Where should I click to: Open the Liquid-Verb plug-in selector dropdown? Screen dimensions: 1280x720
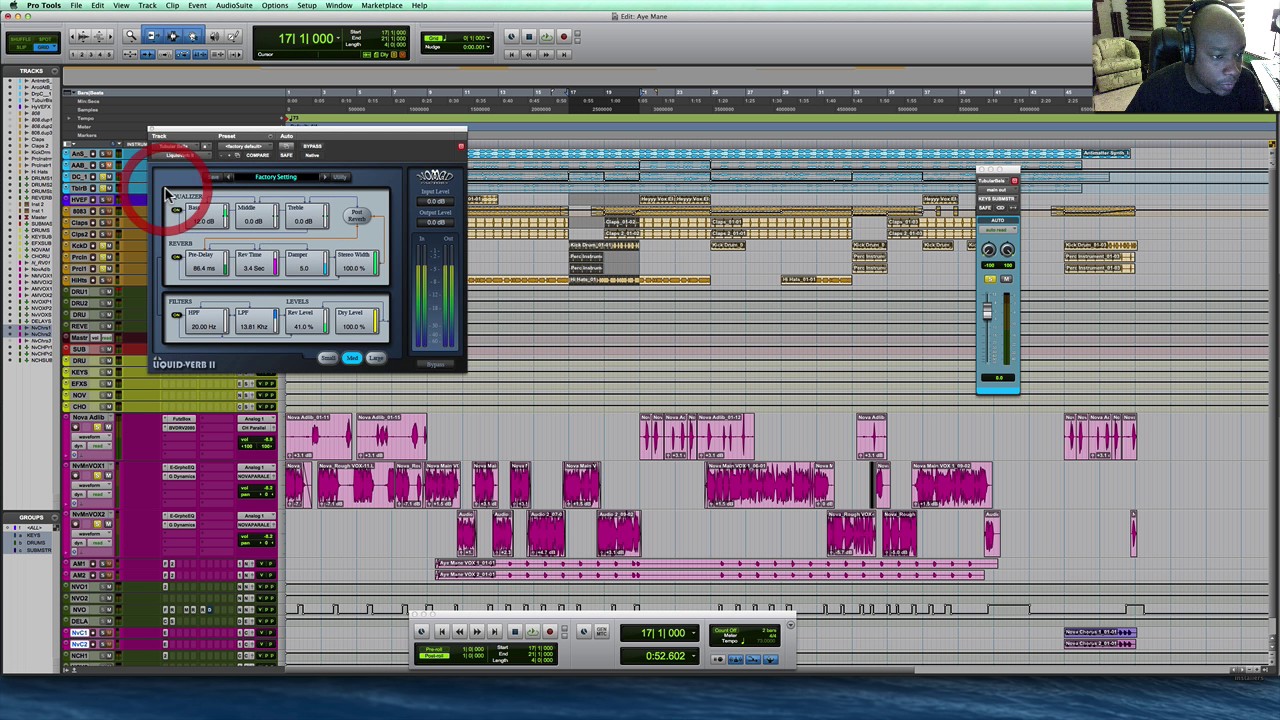(x=181, y=155)
